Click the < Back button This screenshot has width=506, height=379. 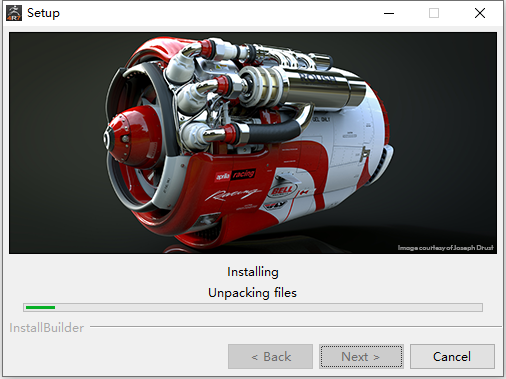coord(270,356)
